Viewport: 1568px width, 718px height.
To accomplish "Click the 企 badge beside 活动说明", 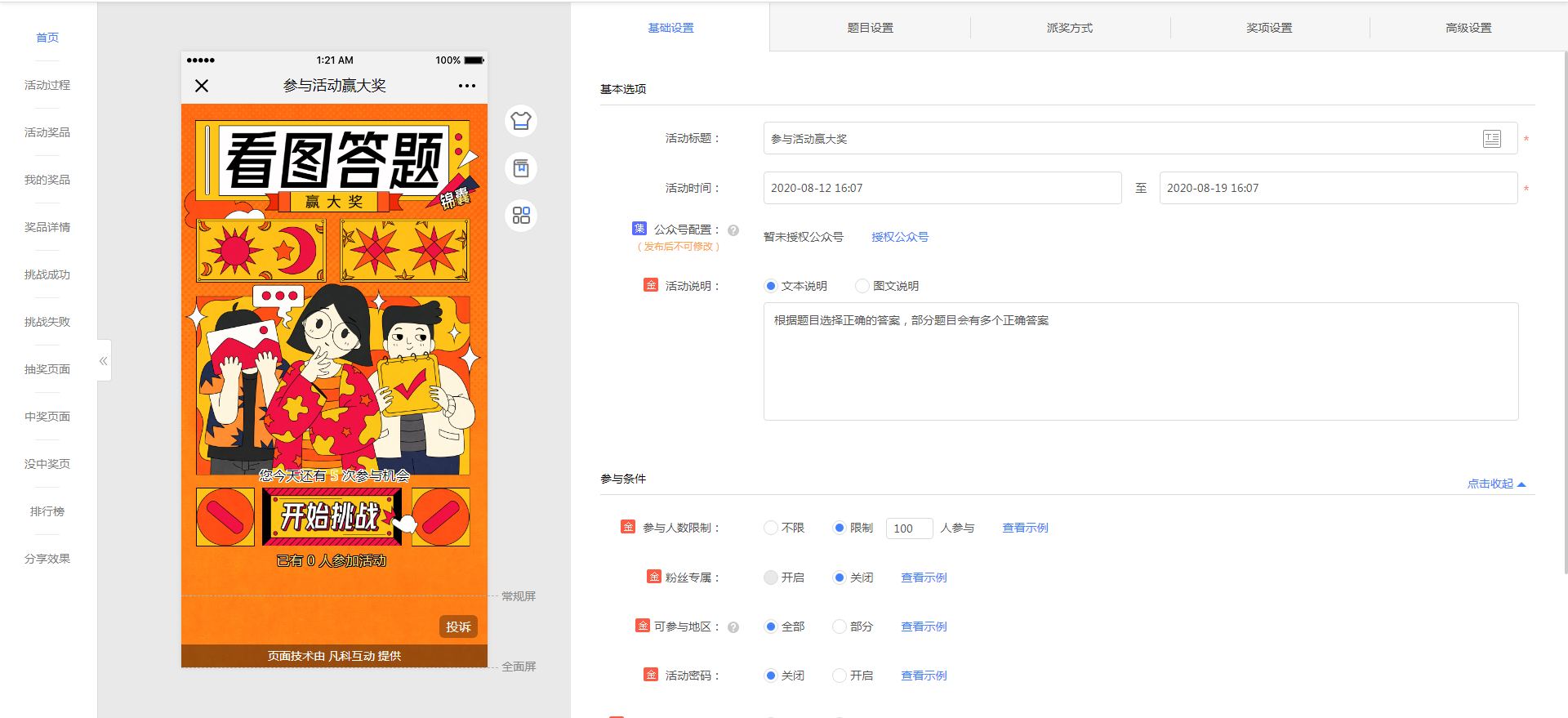I will pyautogui.click(x=651, y=285).
